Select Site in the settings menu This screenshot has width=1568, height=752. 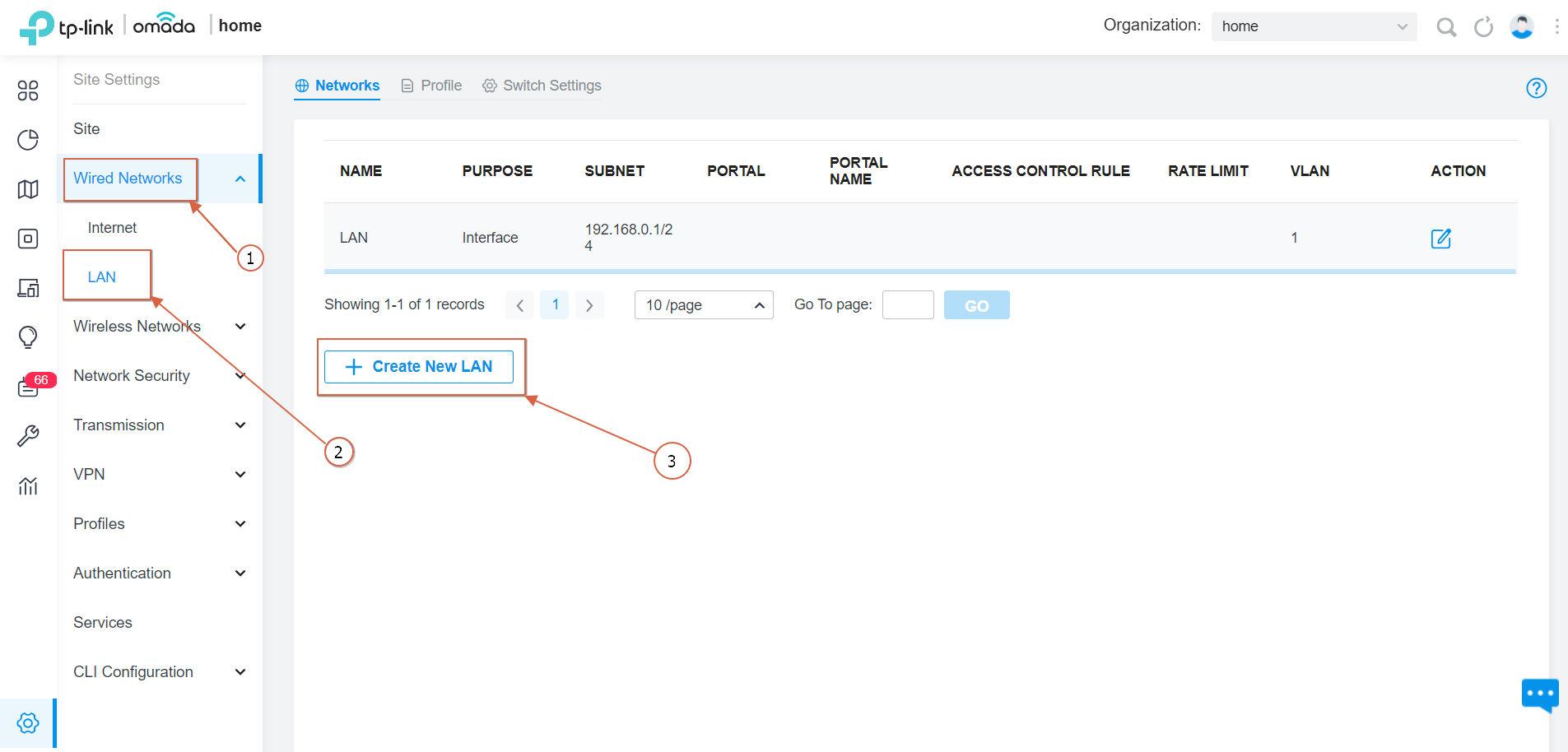pyautogui.click(x=86, y=129)
